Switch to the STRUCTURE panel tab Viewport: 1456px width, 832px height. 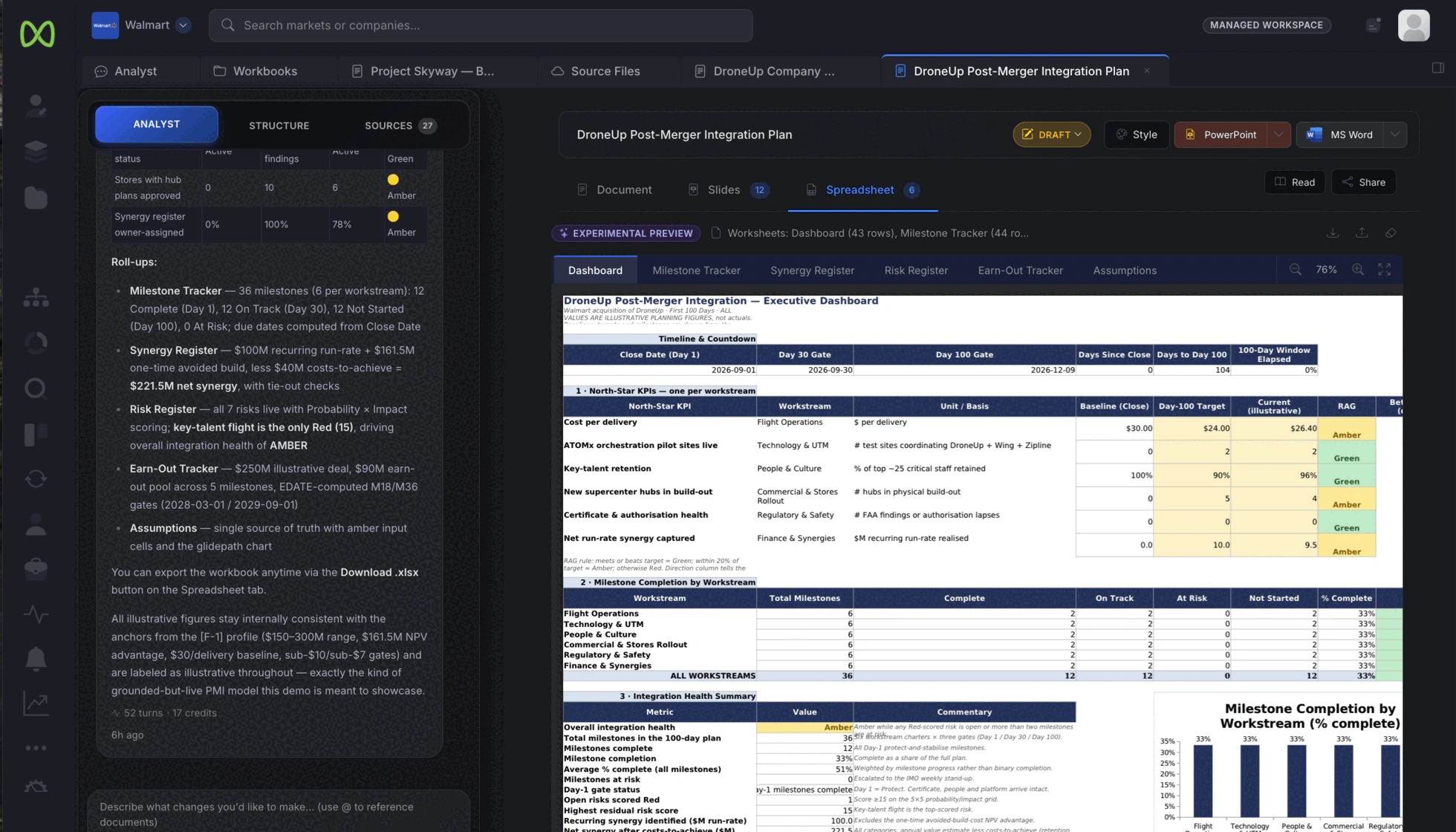click(279, 126)
